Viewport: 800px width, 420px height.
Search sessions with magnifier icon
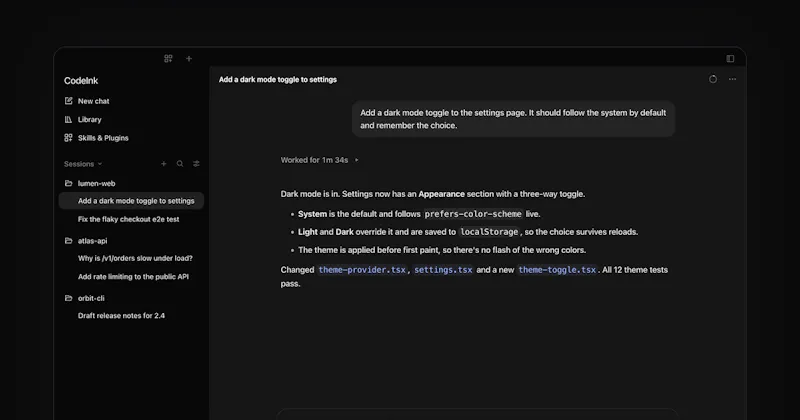180,164
